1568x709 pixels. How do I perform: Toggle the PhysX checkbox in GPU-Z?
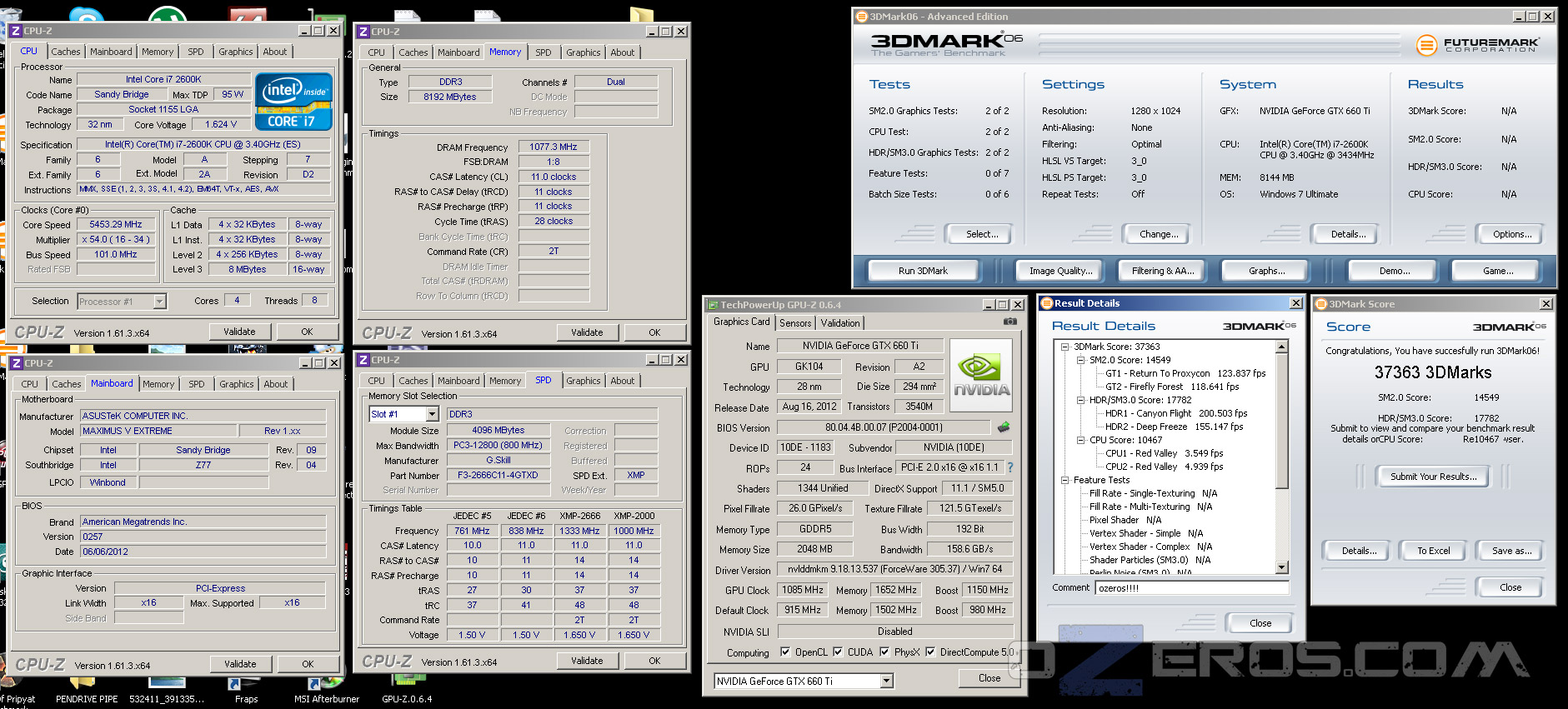[x=884, y=652]
